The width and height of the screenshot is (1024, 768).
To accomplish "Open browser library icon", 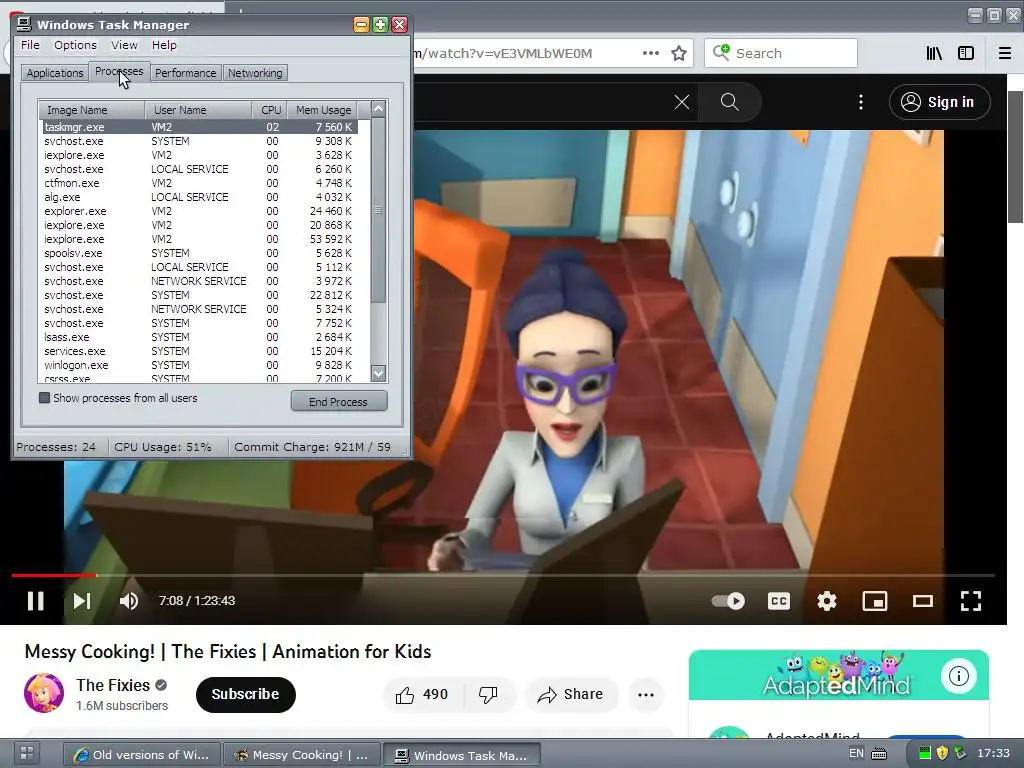I will (934, 54).
